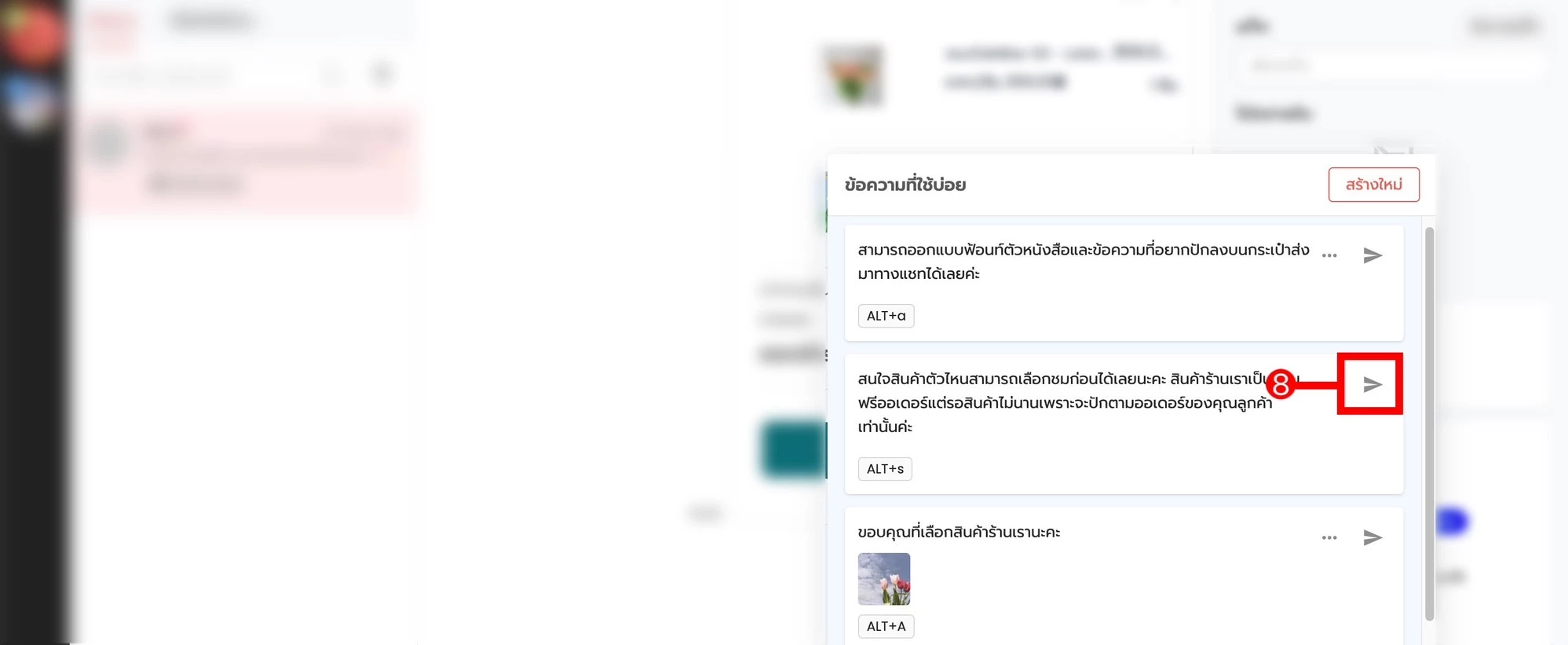Send the ขอบคุณที่เลือกสินค้าร้านเรานะคะ quick reply
The height and width of the screenshot is (645, 1568).
[x=1372, y=537]
